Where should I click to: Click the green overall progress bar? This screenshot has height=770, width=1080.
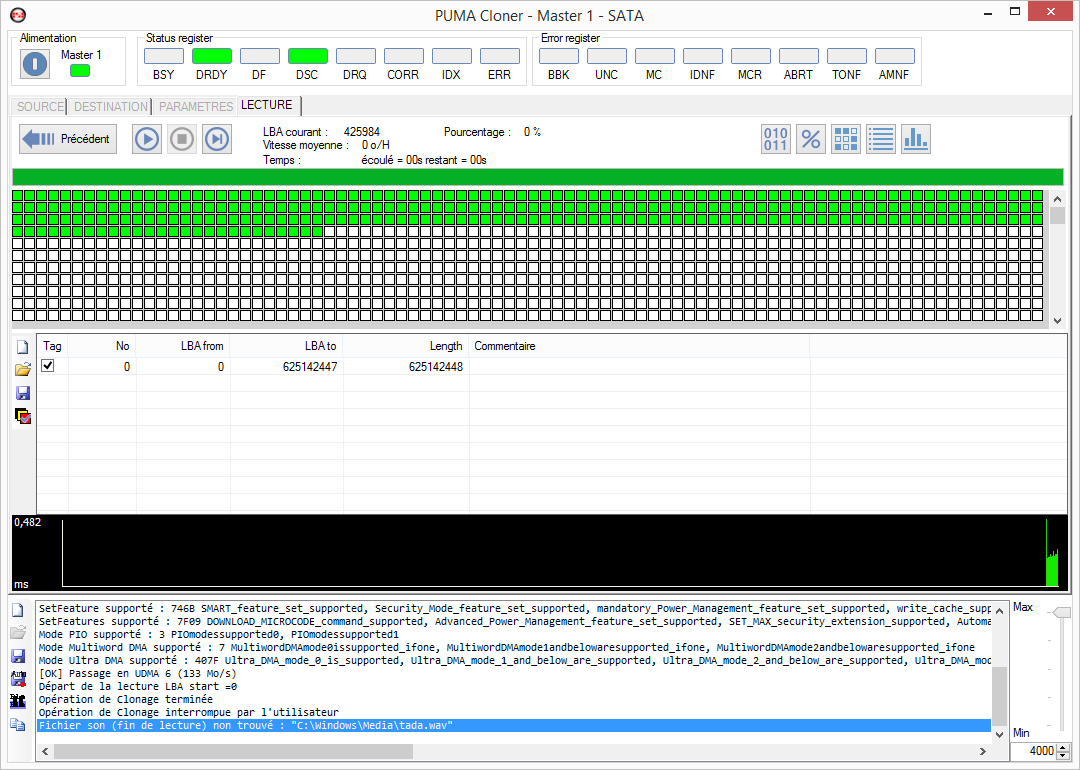pyautogui.click(x=537, y=176)
